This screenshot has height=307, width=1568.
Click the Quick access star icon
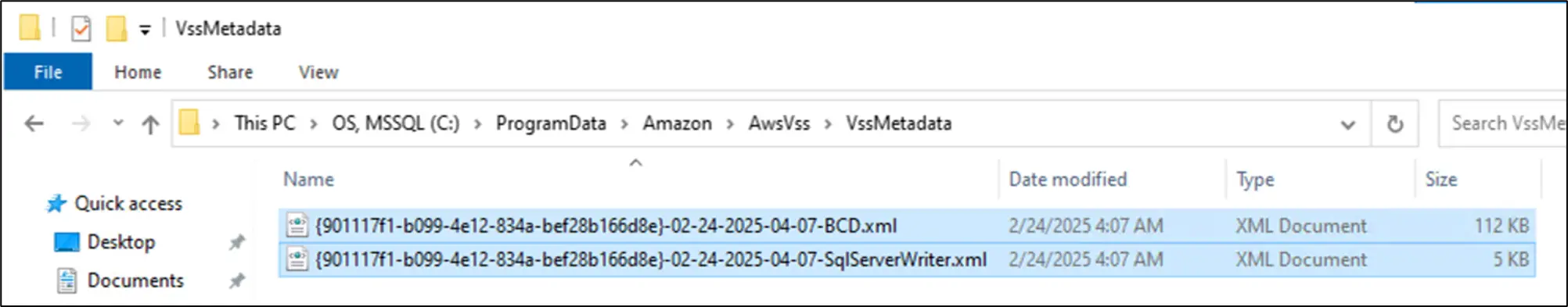pyautogui.click(x=56, y=204)
